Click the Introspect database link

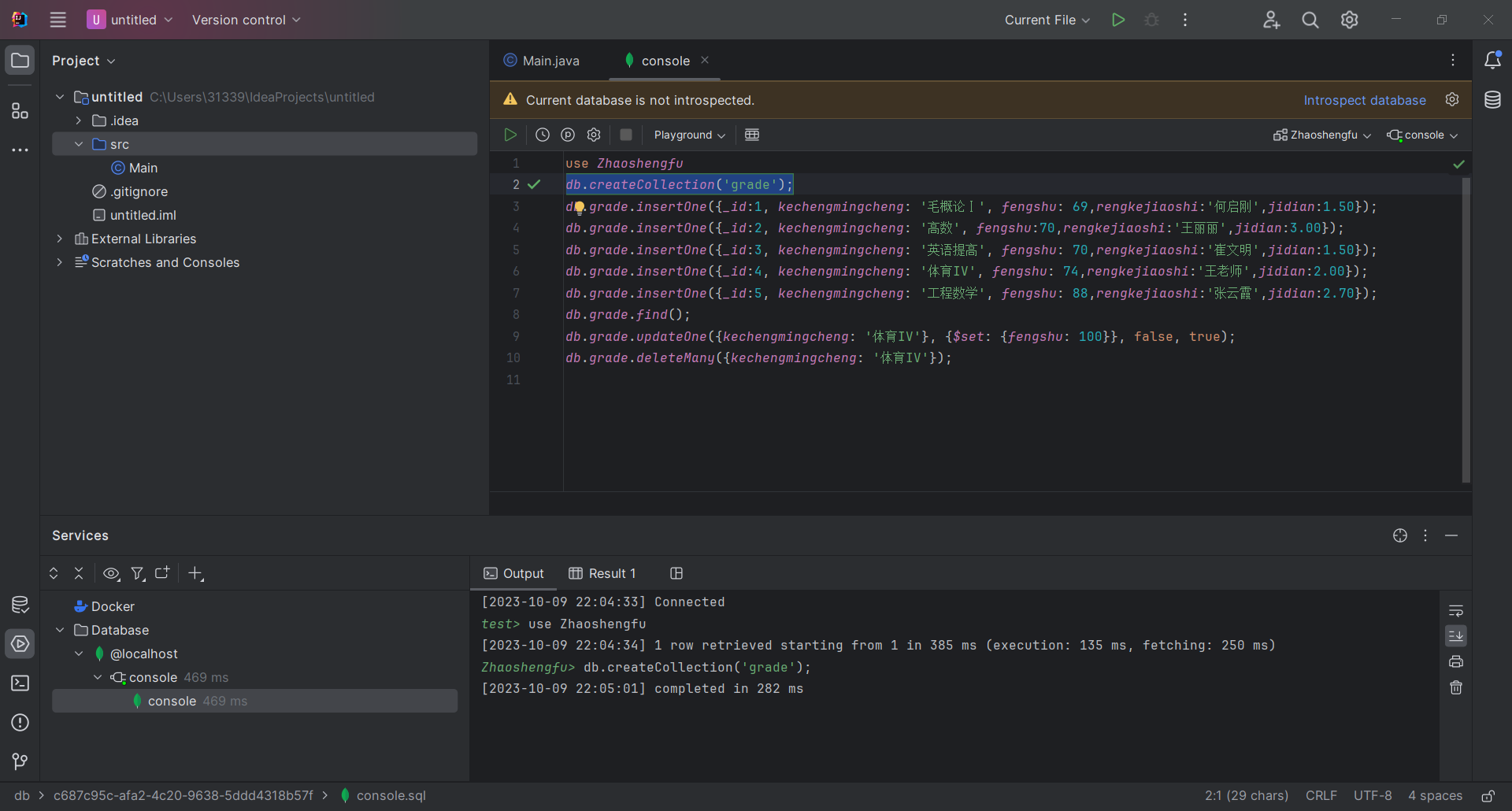tap(1364, 100)
